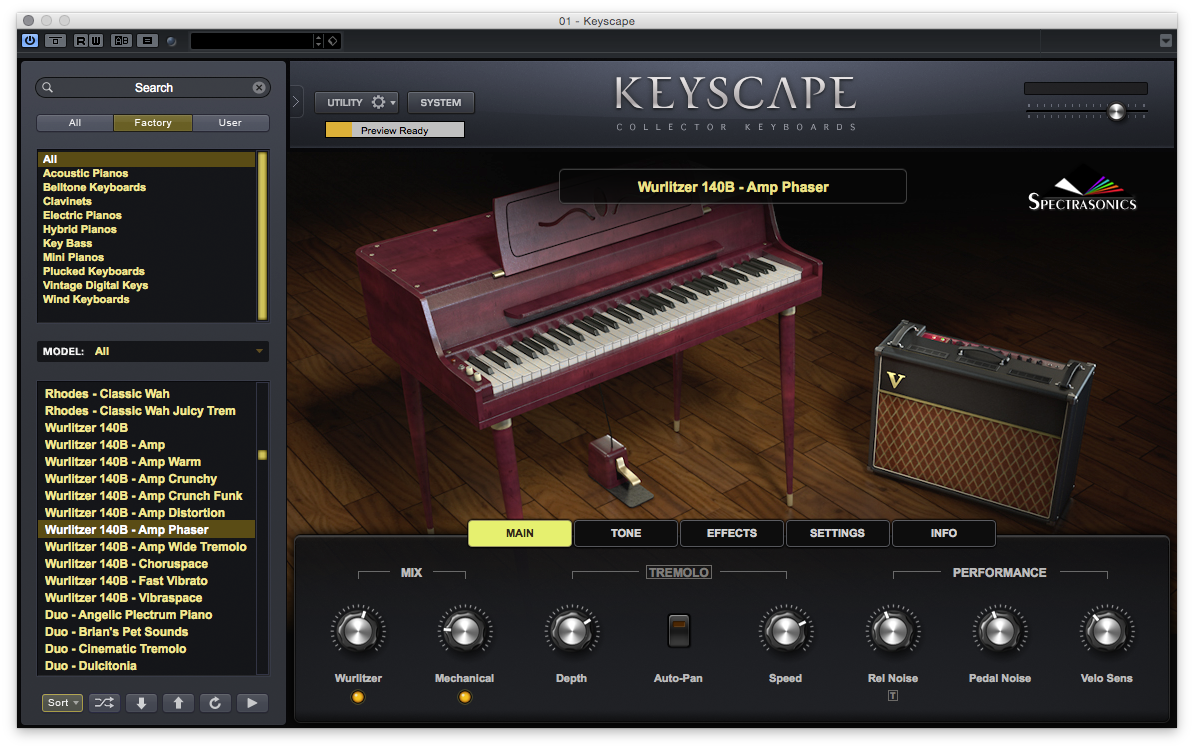
Task: Toggle the Auto-Pan tremolo switch
Action: coord(678,630)
